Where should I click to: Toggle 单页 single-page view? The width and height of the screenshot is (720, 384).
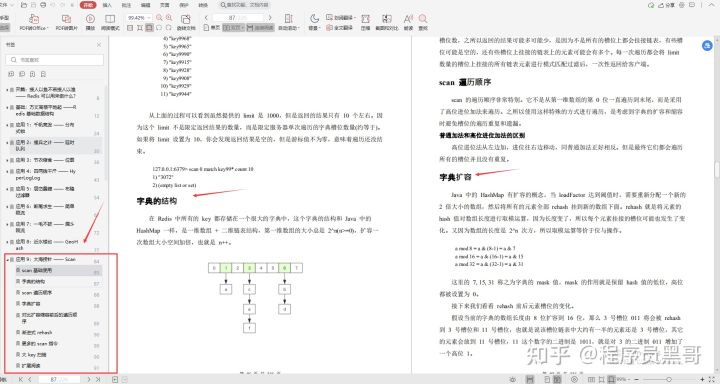click(x=213, y=28)
